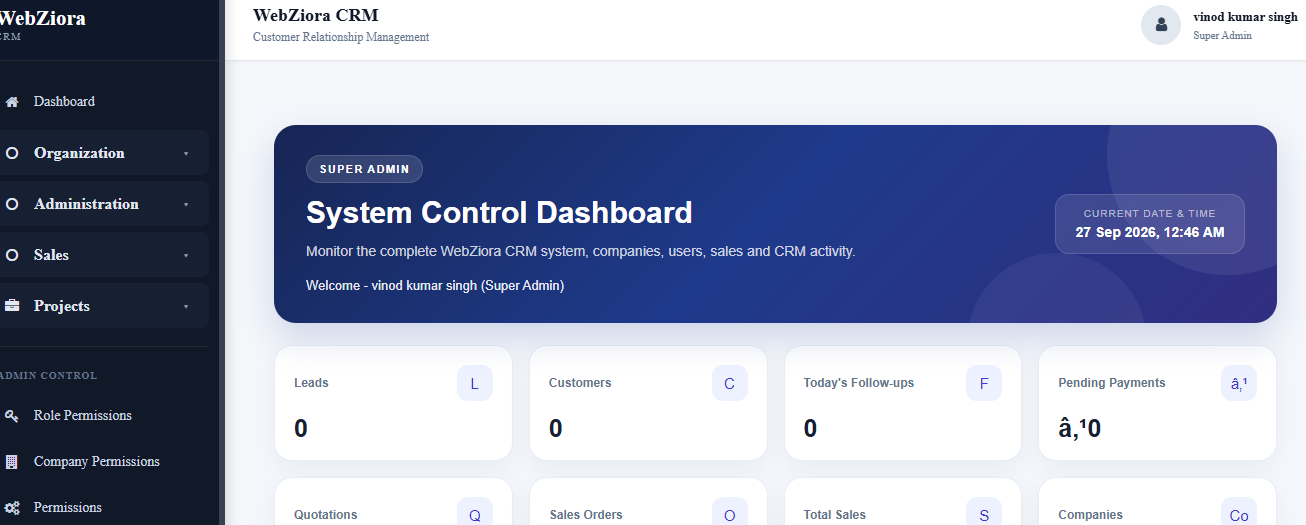Open the Projects menu section
The width and height of the screenshot is (1306, 525).
[102, 306]
